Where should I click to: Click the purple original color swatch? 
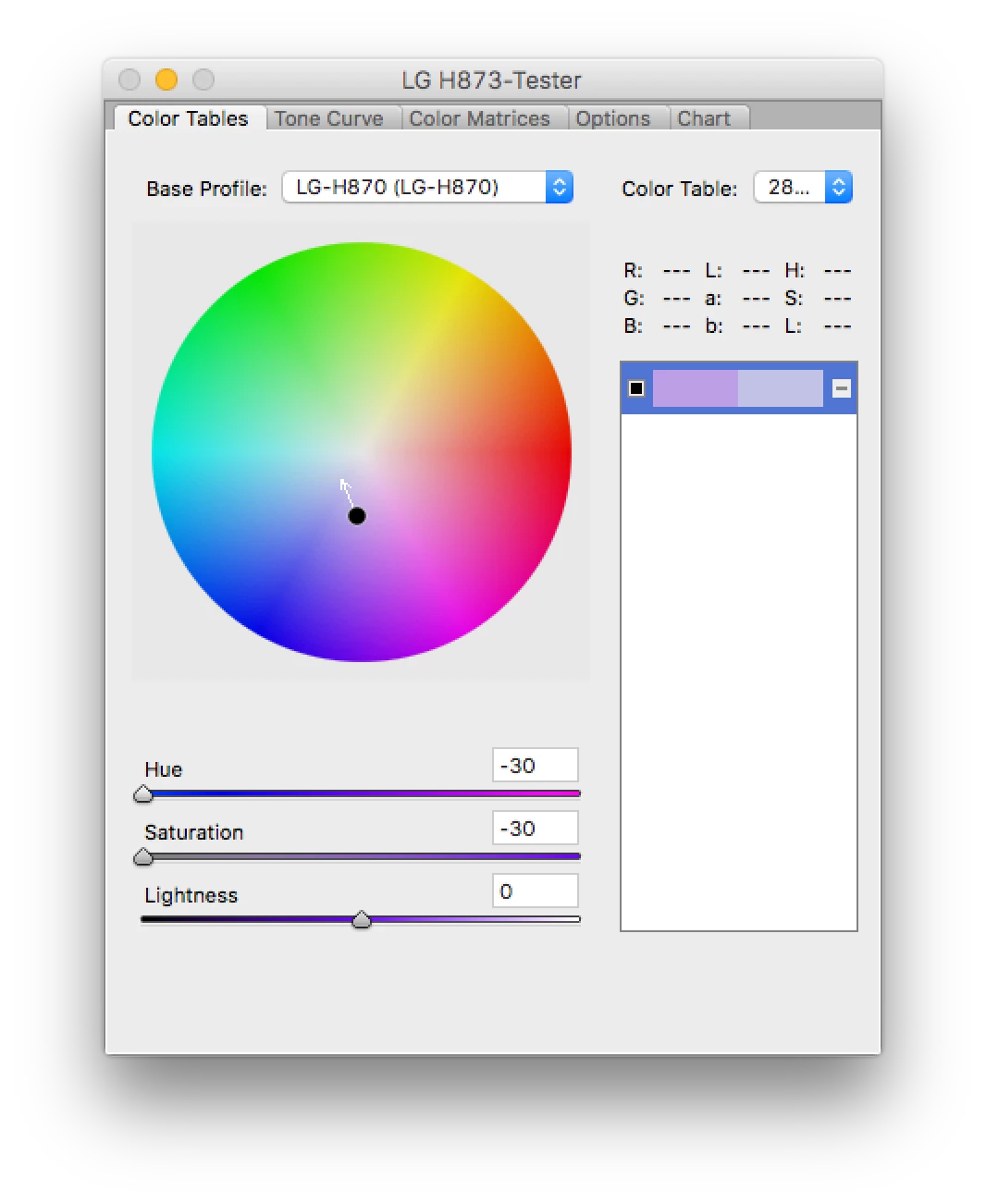tap(696, 388)
